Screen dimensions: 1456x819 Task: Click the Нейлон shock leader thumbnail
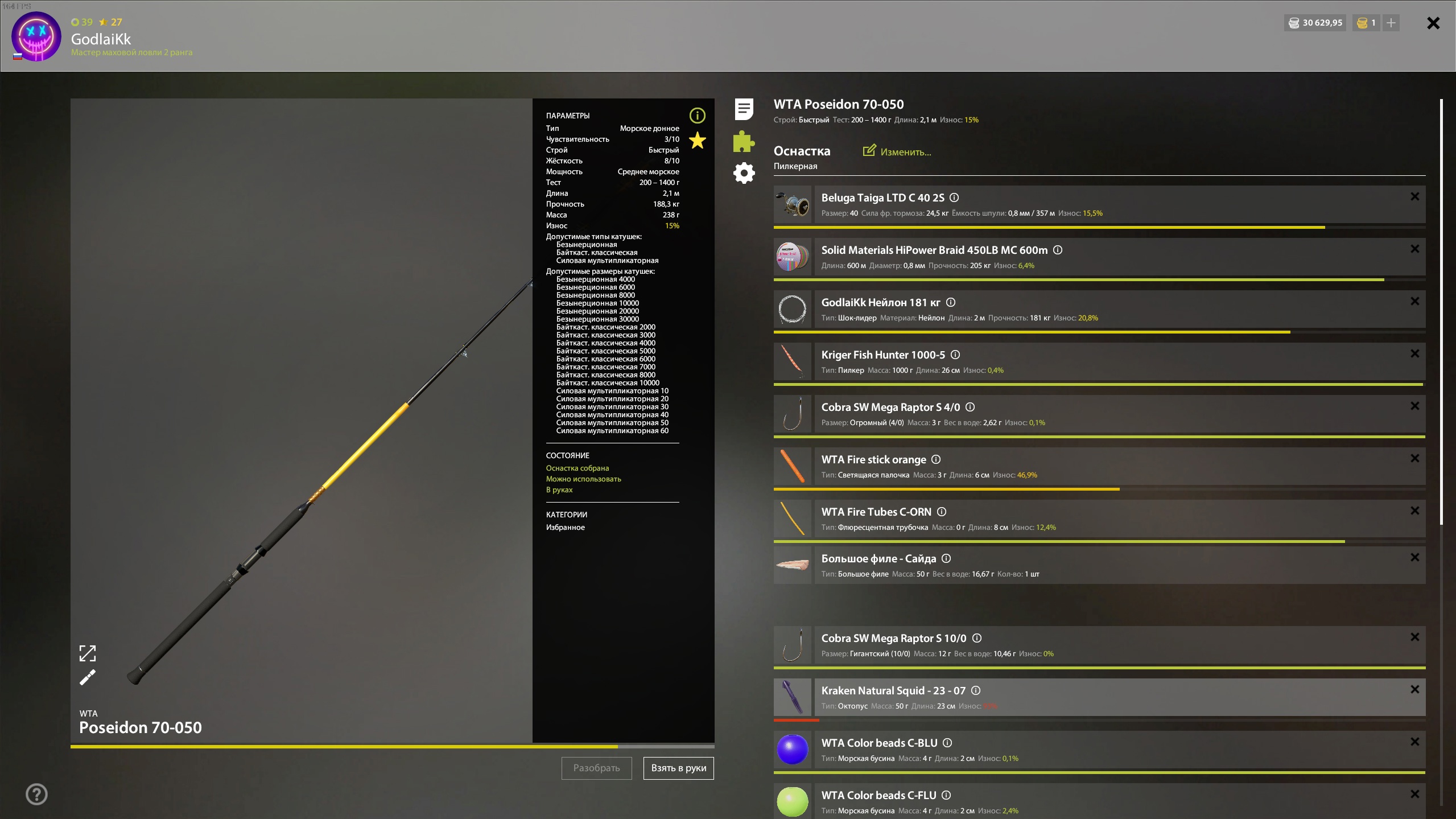[x=793, y=309]
